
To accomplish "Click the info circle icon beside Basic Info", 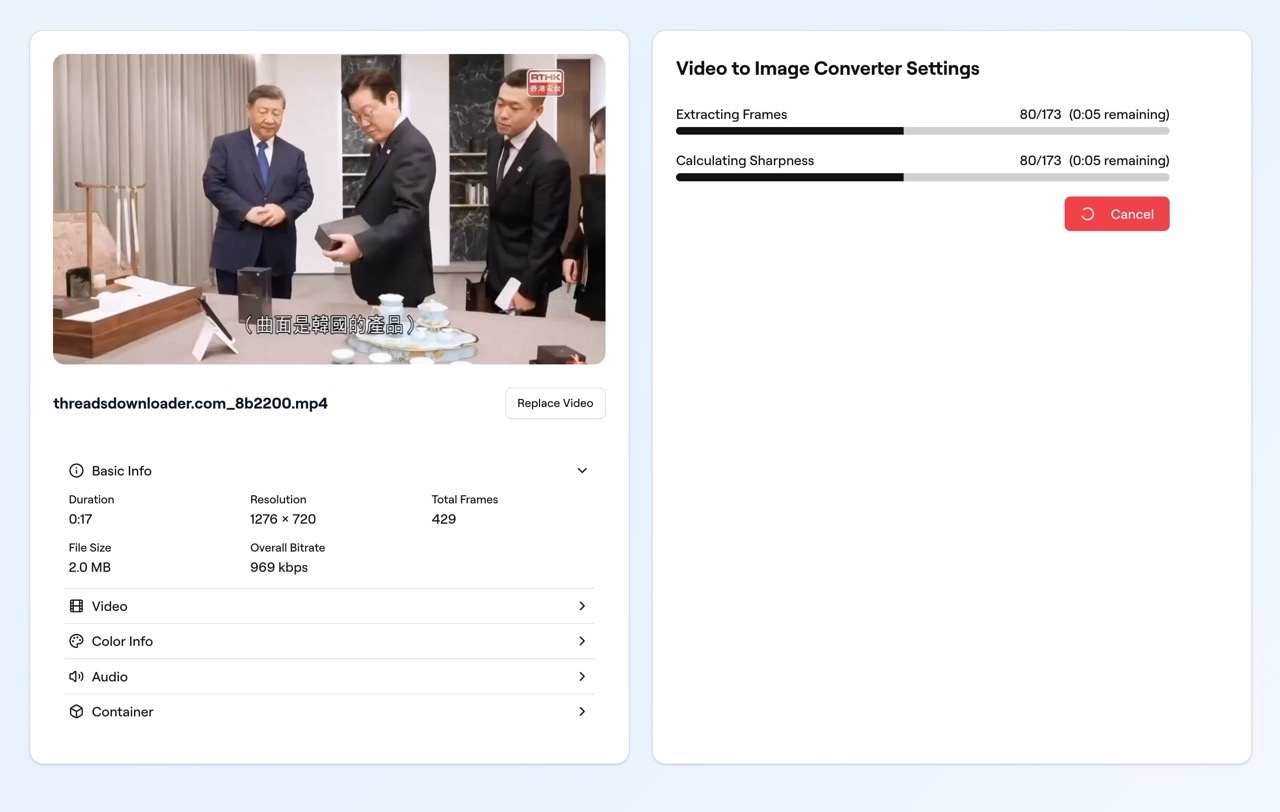I will click(x=76, y=471).
